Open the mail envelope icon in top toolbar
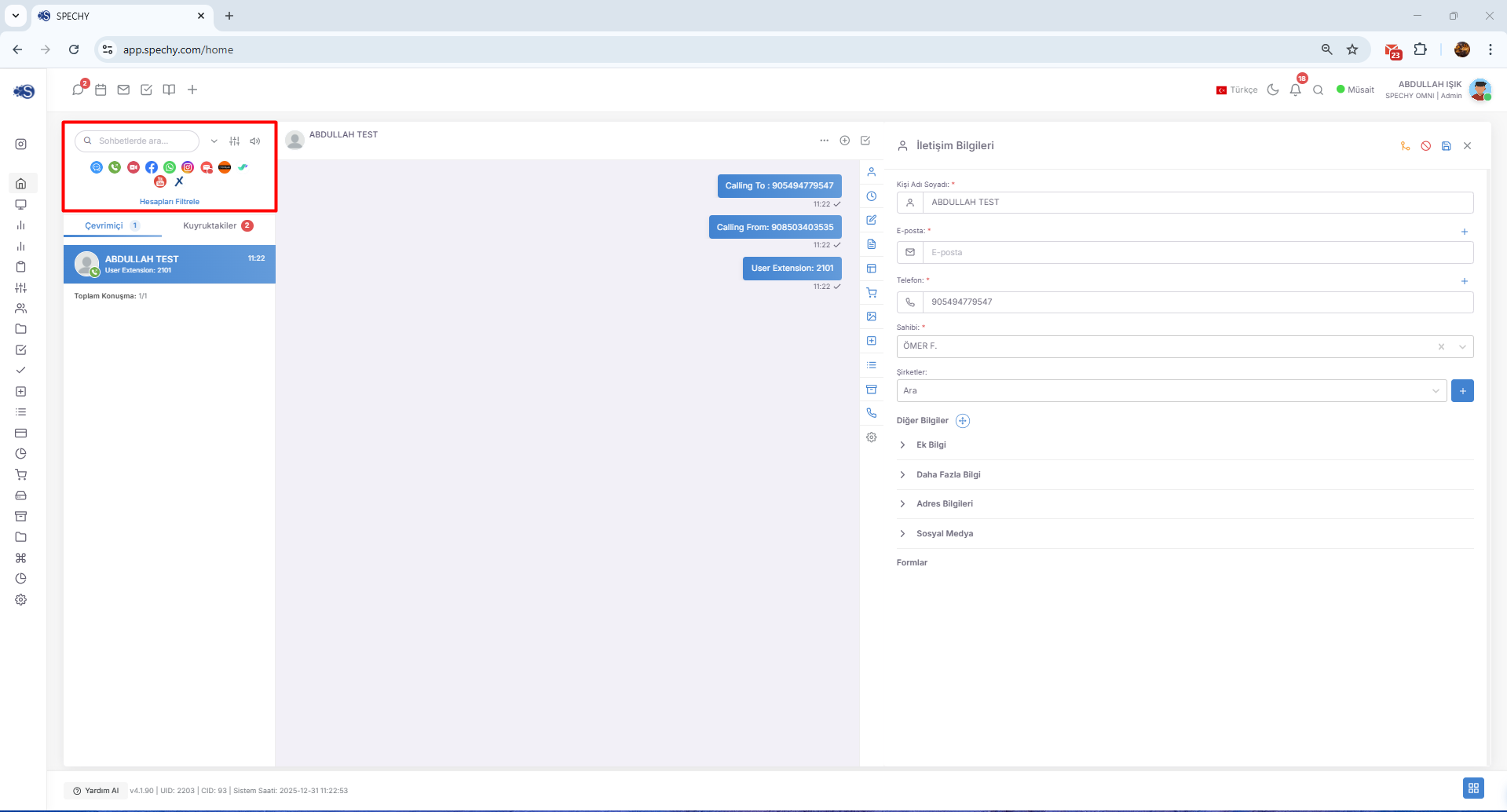1507x812 pixels. [123, 90]
